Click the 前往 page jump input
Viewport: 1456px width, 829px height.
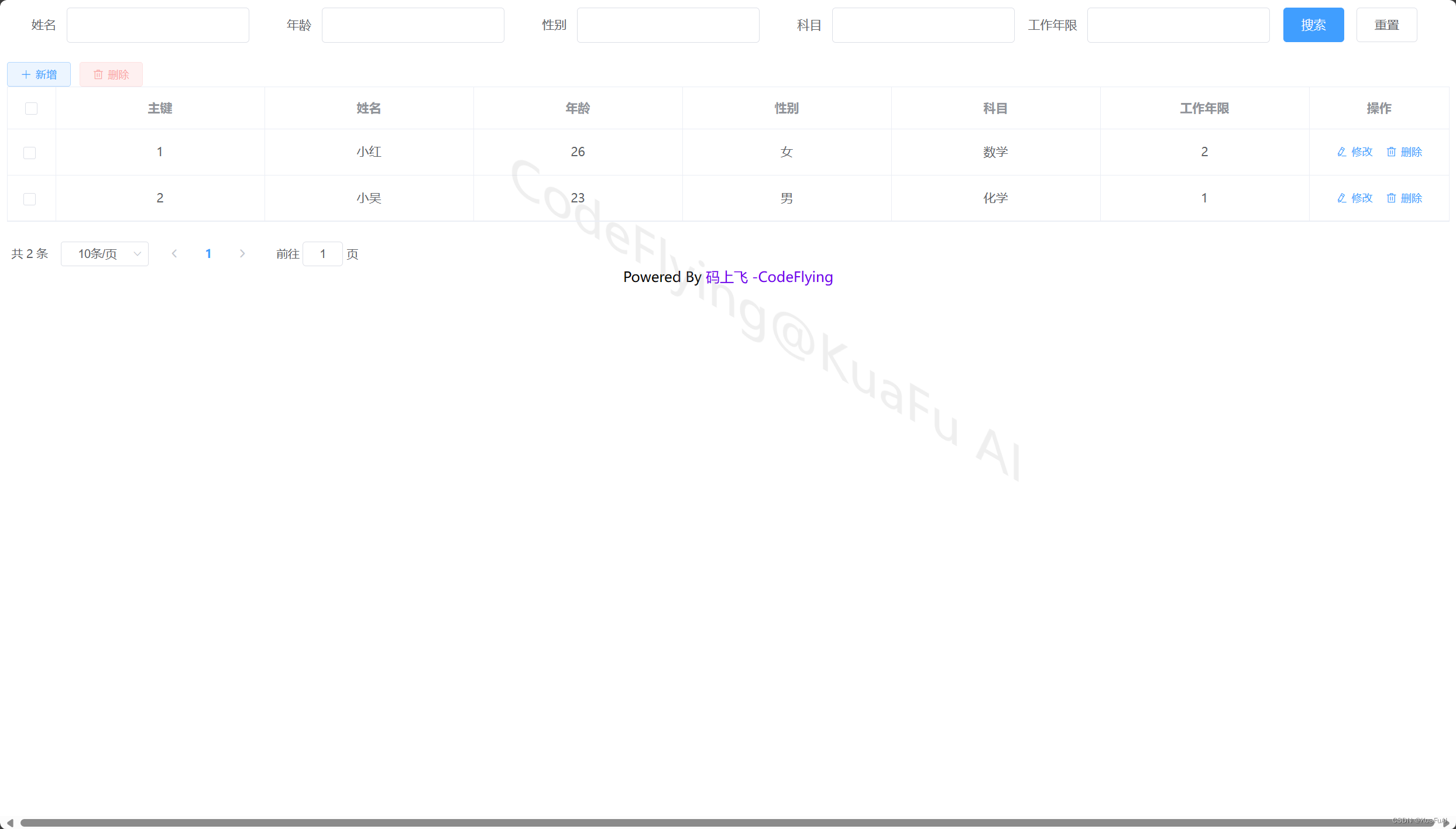coord(322,254)
